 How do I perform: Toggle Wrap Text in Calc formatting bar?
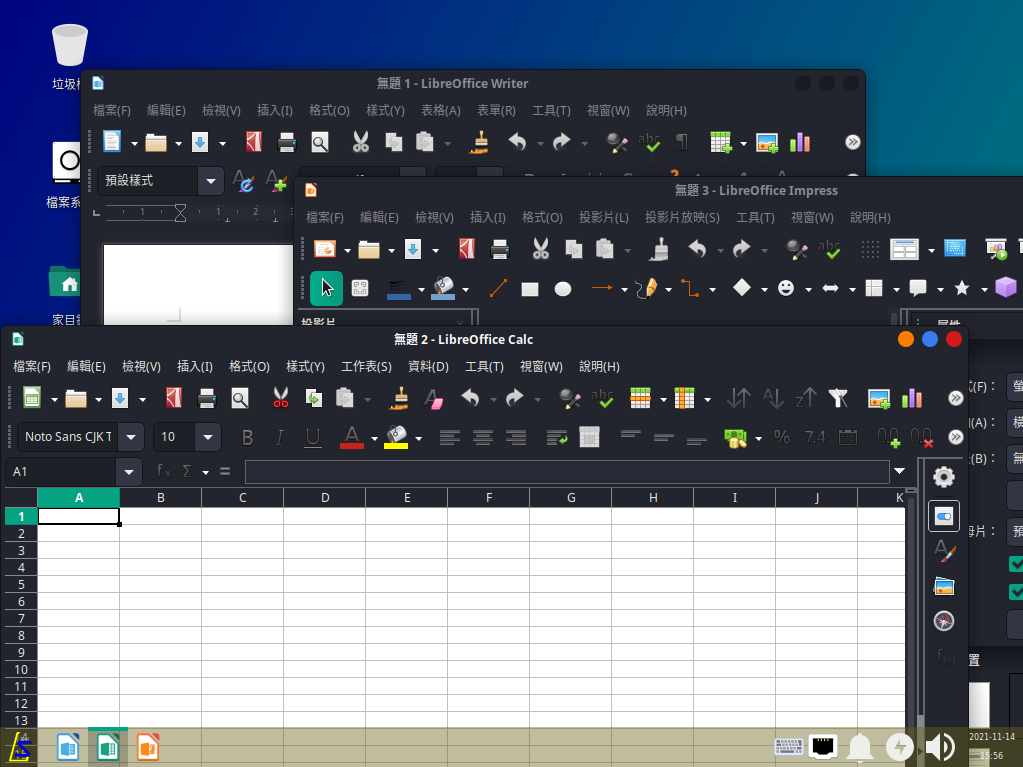coord(557,437)
